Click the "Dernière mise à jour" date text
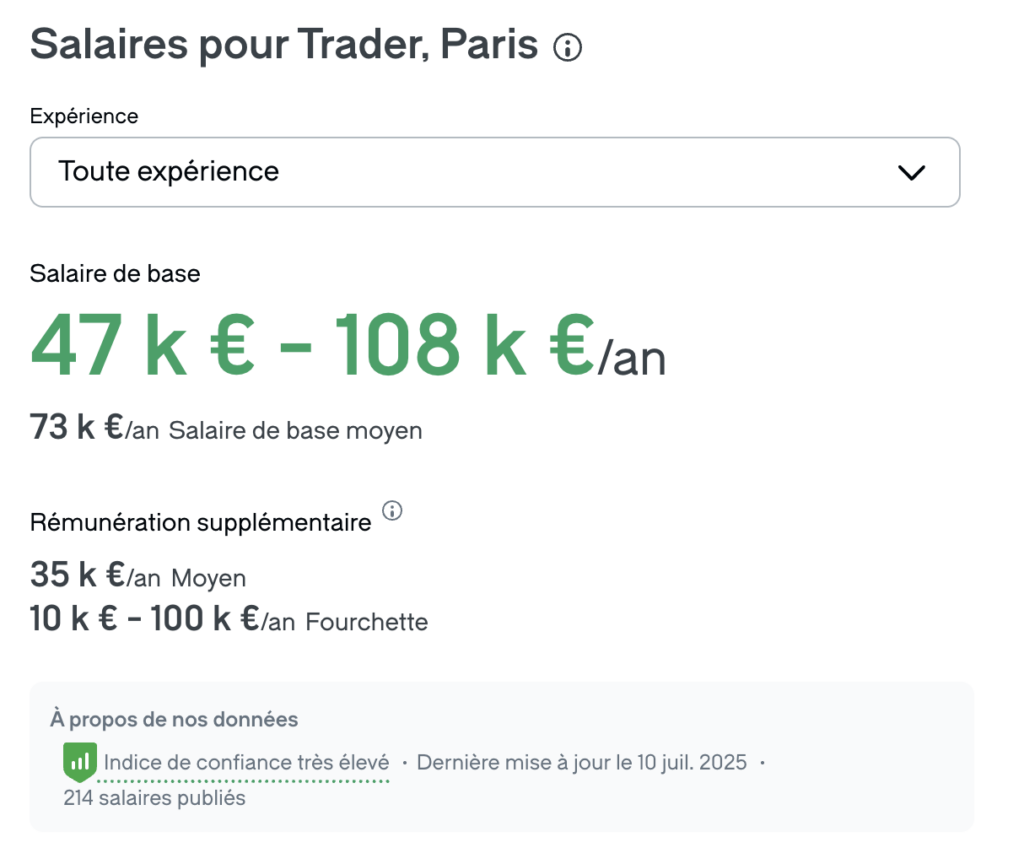This screenshot has height=864, width=1024. 581,763
